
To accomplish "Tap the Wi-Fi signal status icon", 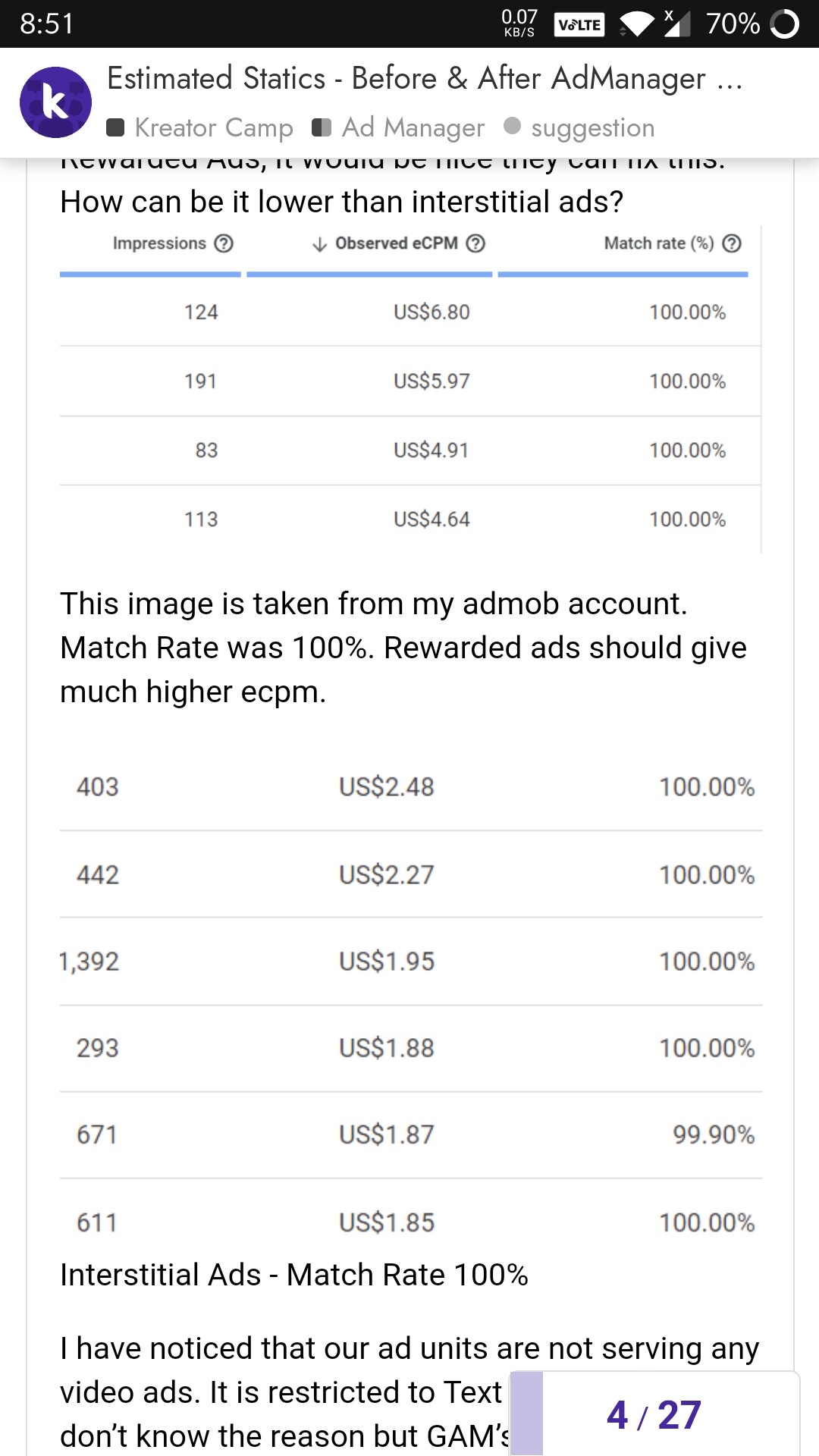I will click(636, 24).
